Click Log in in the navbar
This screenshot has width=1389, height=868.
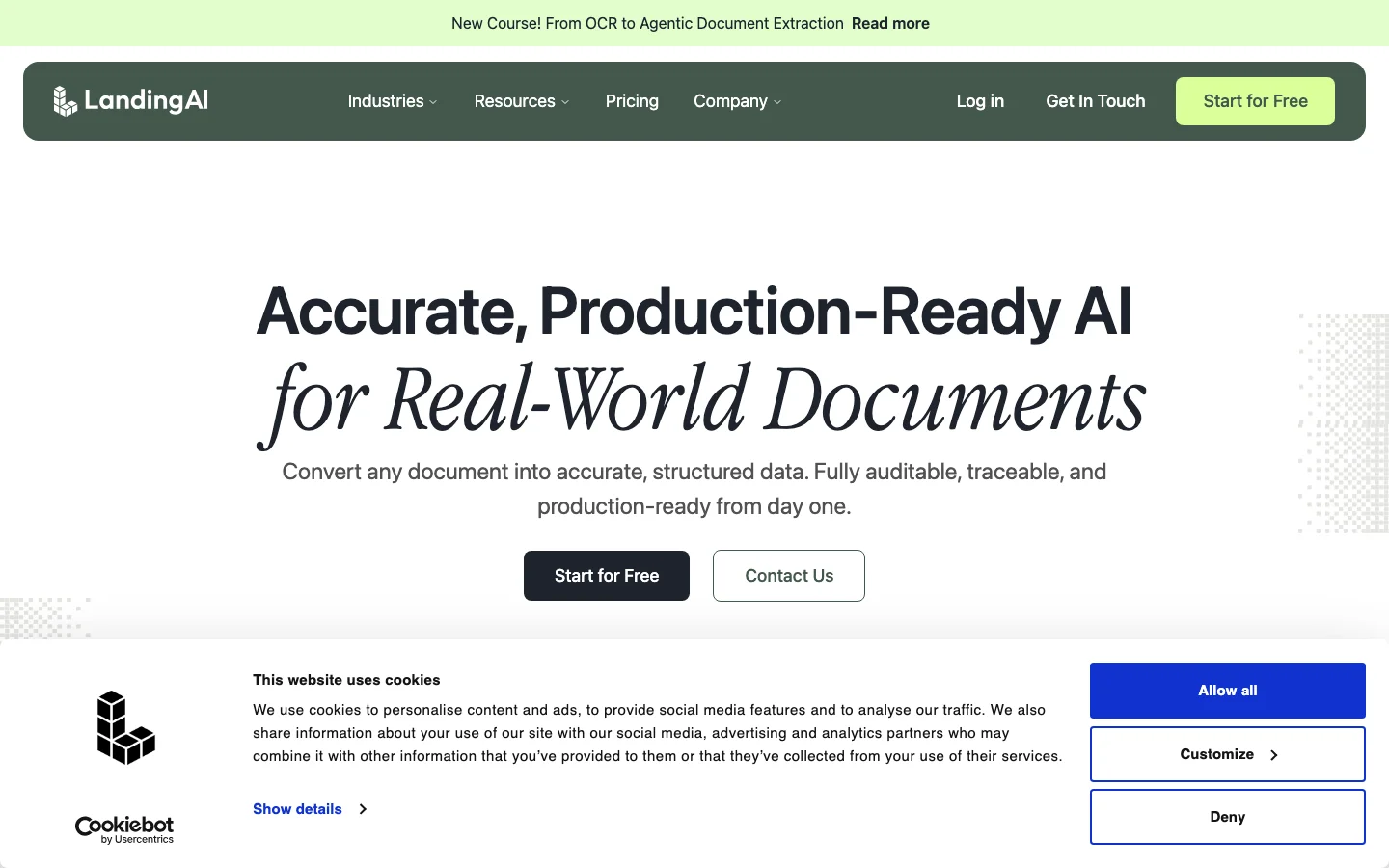coord(980,101)
